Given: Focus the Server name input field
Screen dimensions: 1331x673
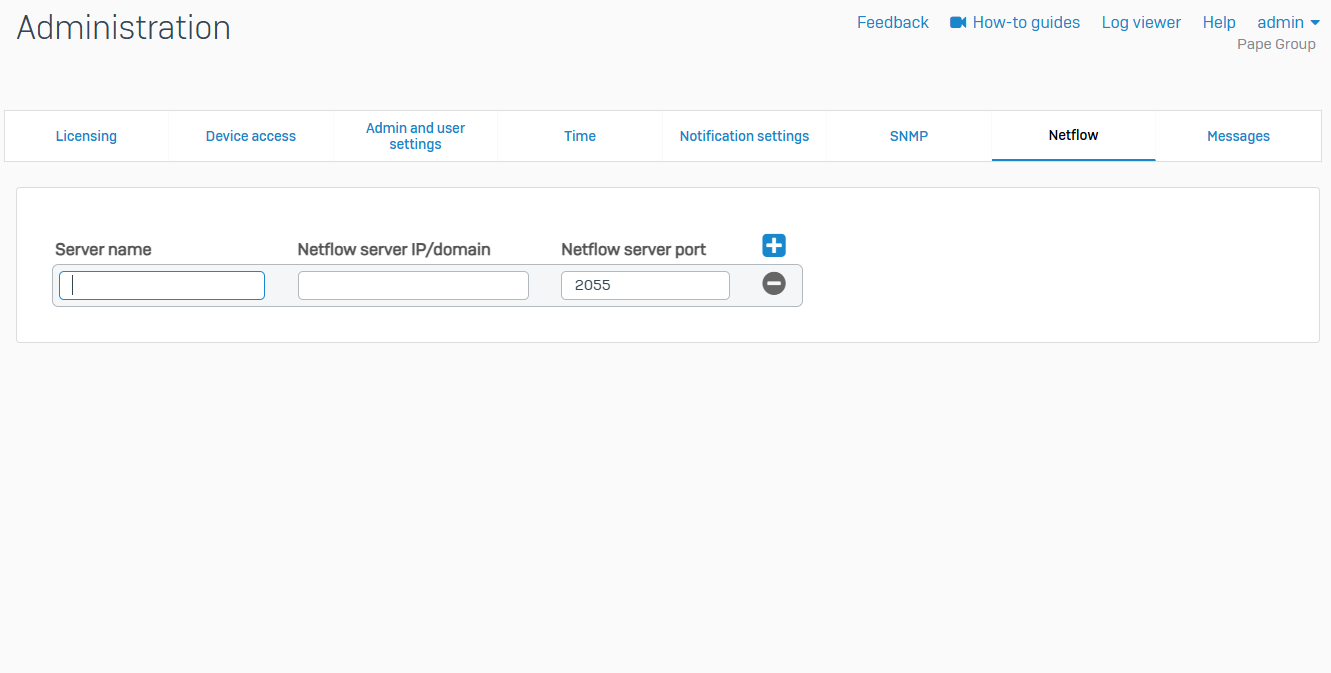Looking at the screenshot, I should (162, 285).
